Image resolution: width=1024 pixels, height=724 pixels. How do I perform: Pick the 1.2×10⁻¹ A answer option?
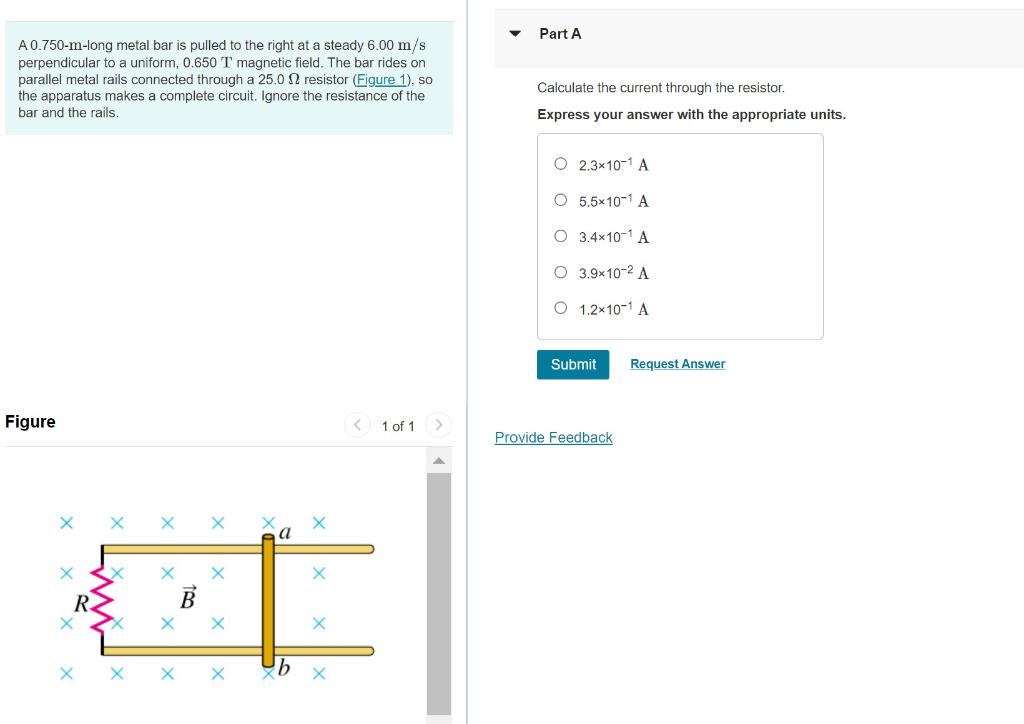coord(560,307)
